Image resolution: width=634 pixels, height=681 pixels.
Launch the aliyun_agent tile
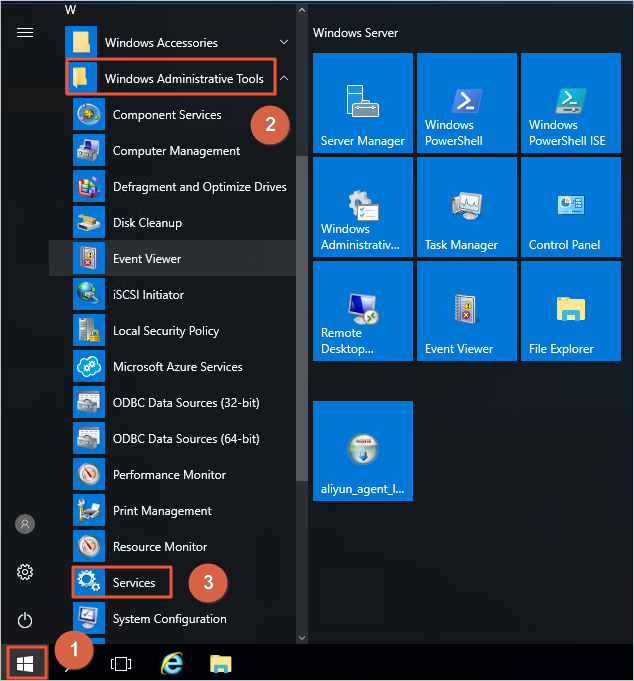363,451
